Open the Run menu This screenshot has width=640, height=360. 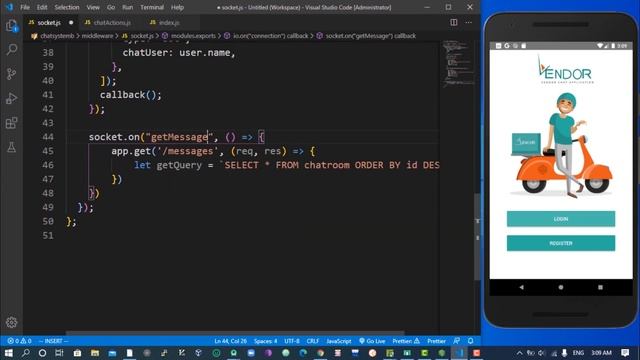click(x=128, y=7)
